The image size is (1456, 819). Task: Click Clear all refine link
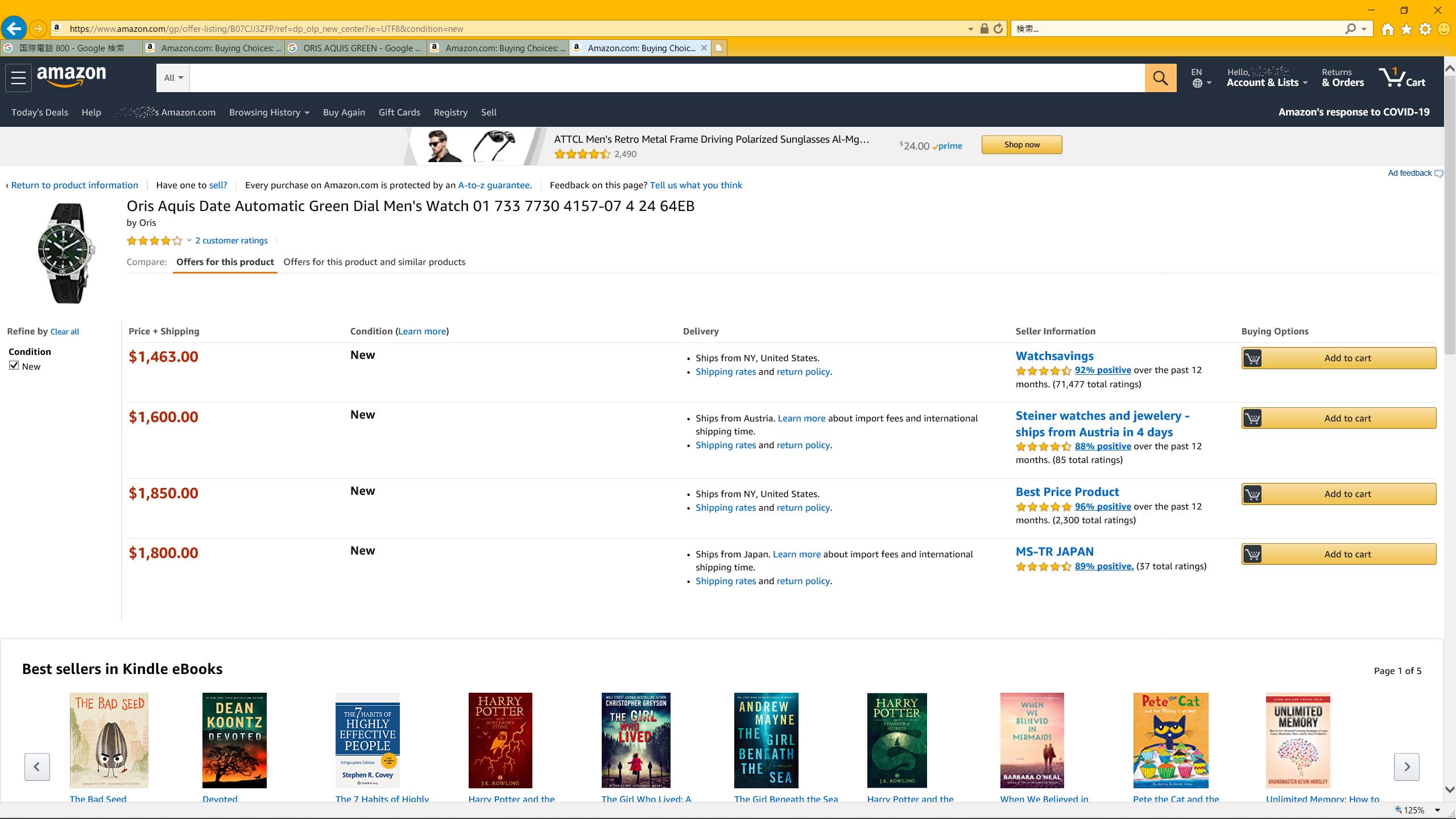click(65, 332)
